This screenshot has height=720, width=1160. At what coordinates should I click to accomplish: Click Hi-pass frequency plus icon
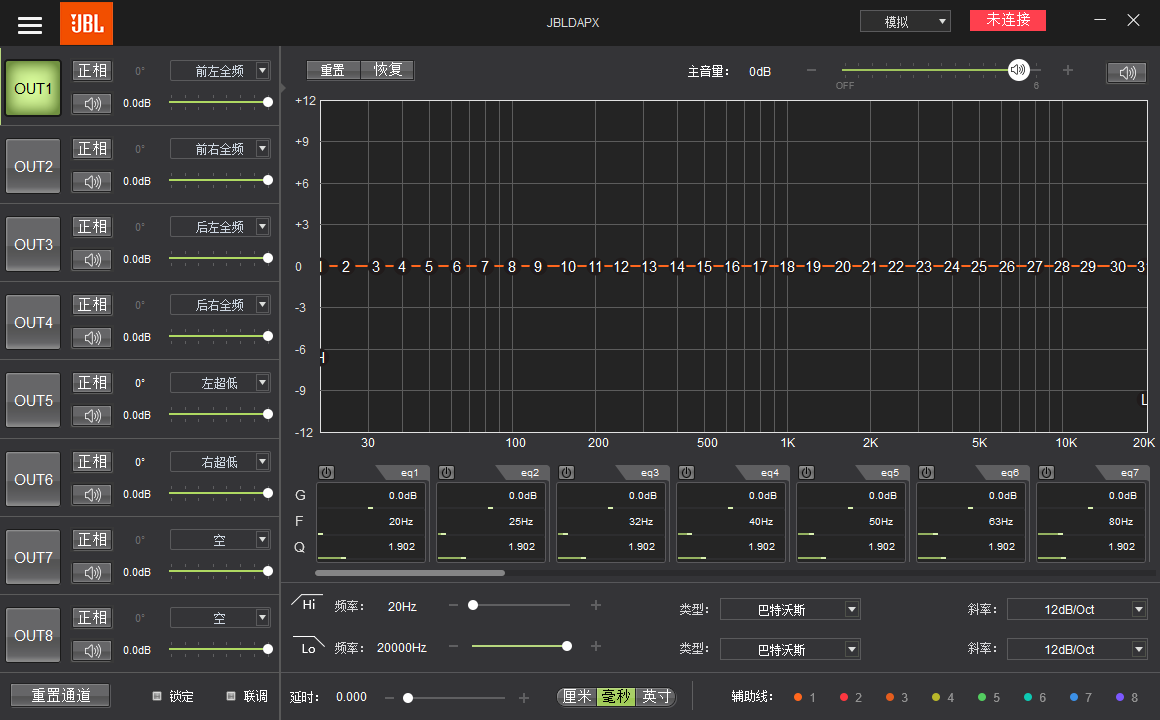pos(596,605)
